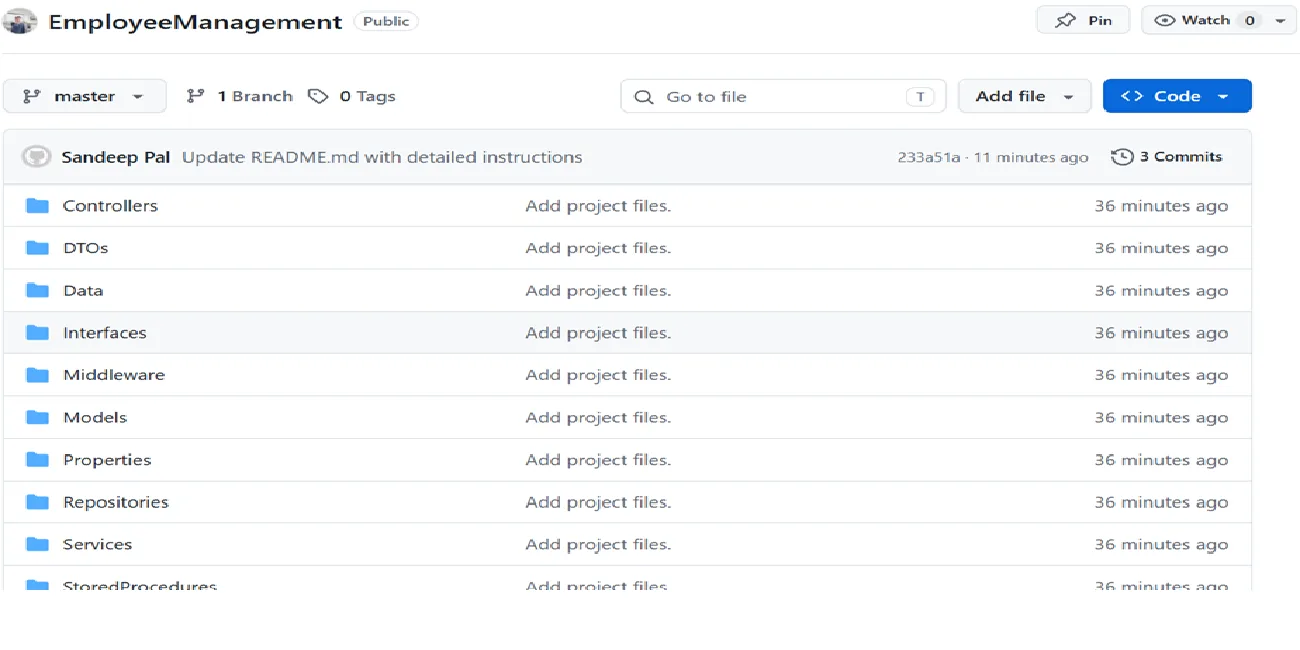The width and height of the screenshot is (1300, 650).
Task: Click the Models folder icon
Action: [x=38, y=417]
